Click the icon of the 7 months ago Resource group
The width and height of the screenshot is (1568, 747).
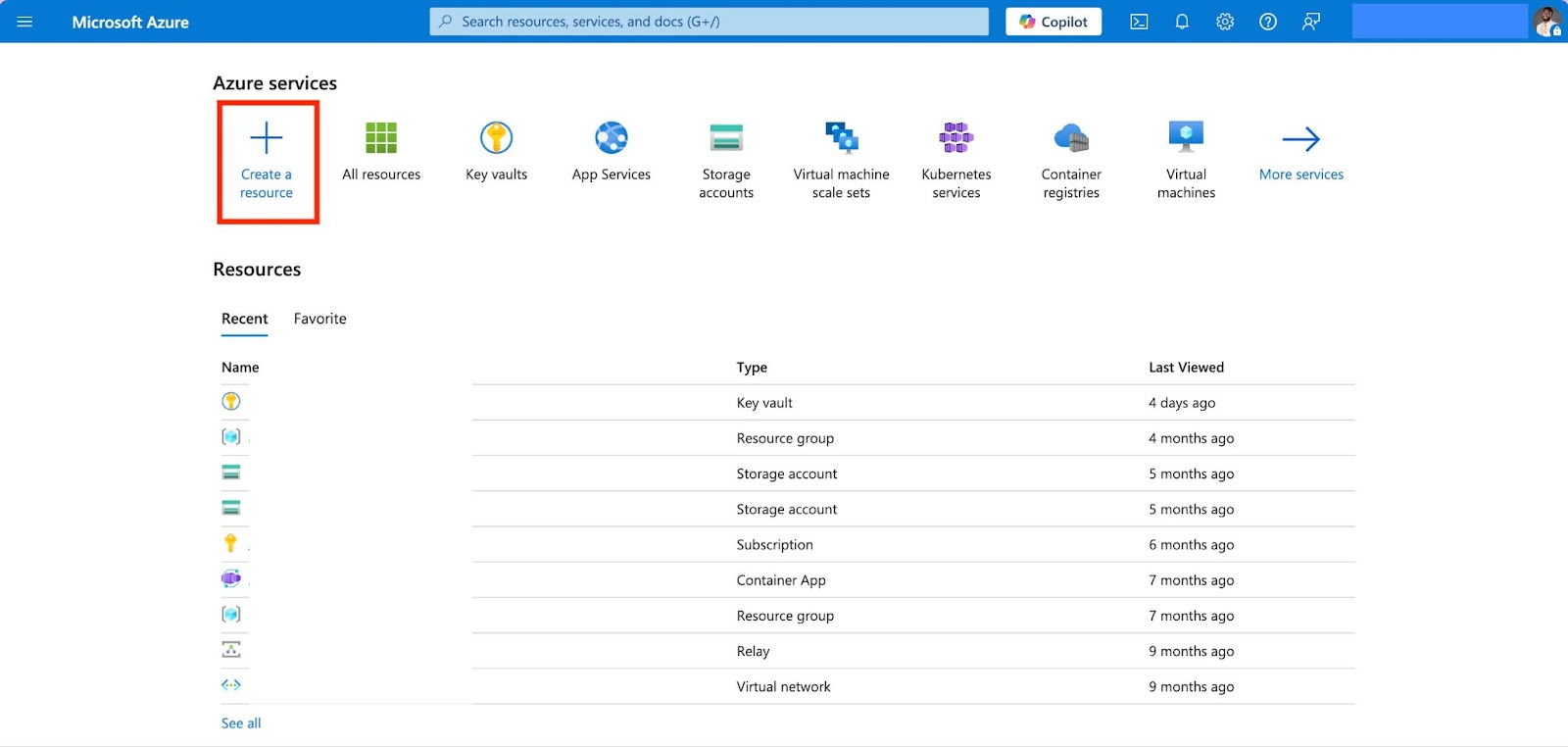tap(231, 614)
